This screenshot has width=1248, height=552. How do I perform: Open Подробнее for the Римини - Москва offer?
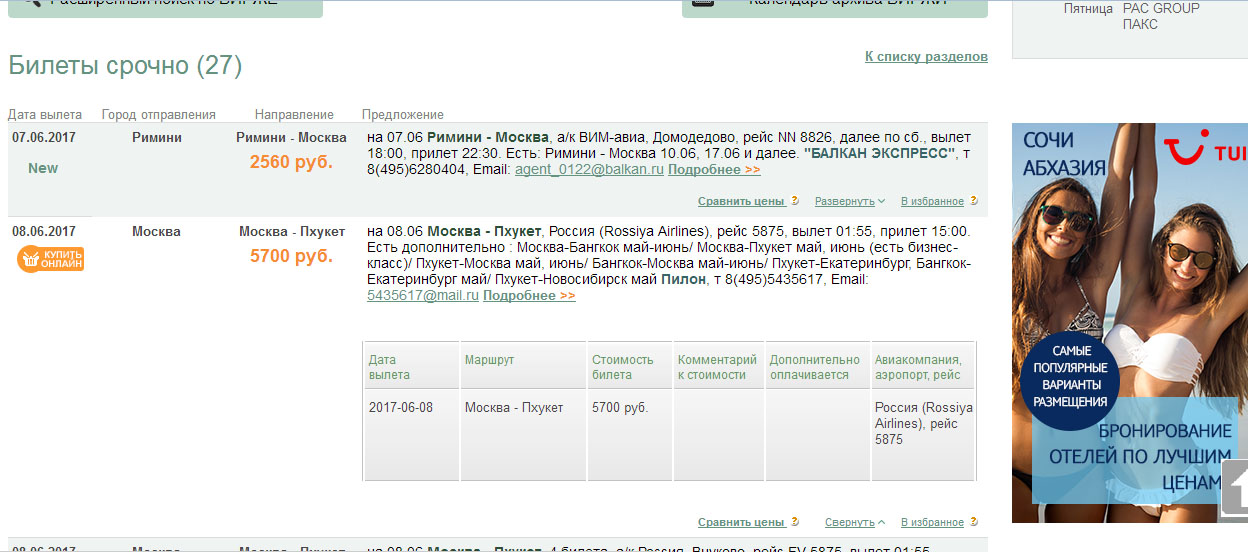[x=714, y=170]
